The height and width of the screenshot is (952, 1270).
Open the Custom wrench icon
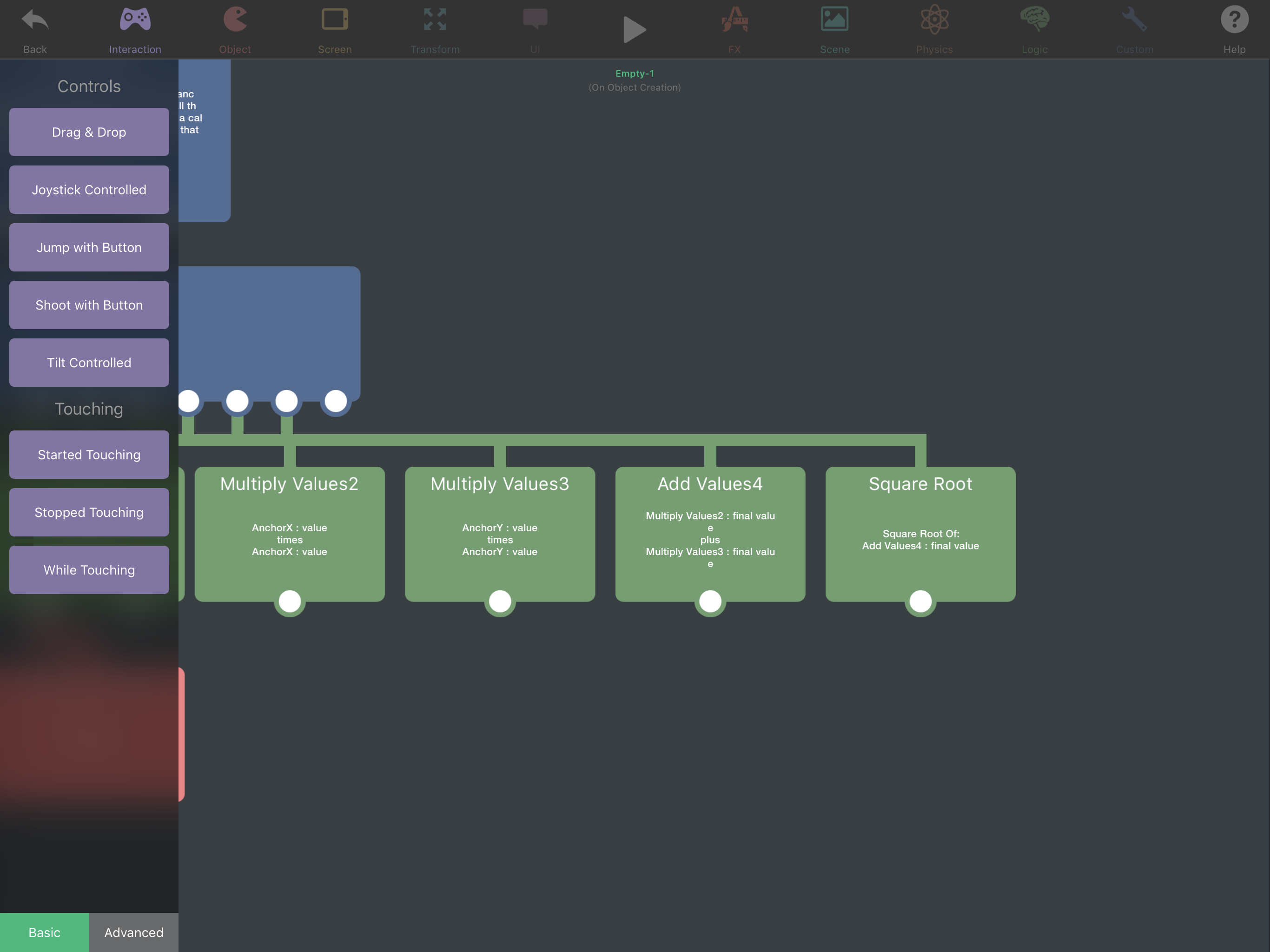point(1134,29)
